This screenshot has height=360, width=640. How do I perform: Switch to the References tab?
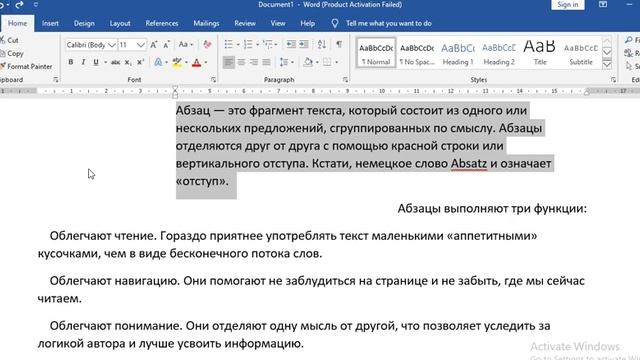(x=162, y=23)
